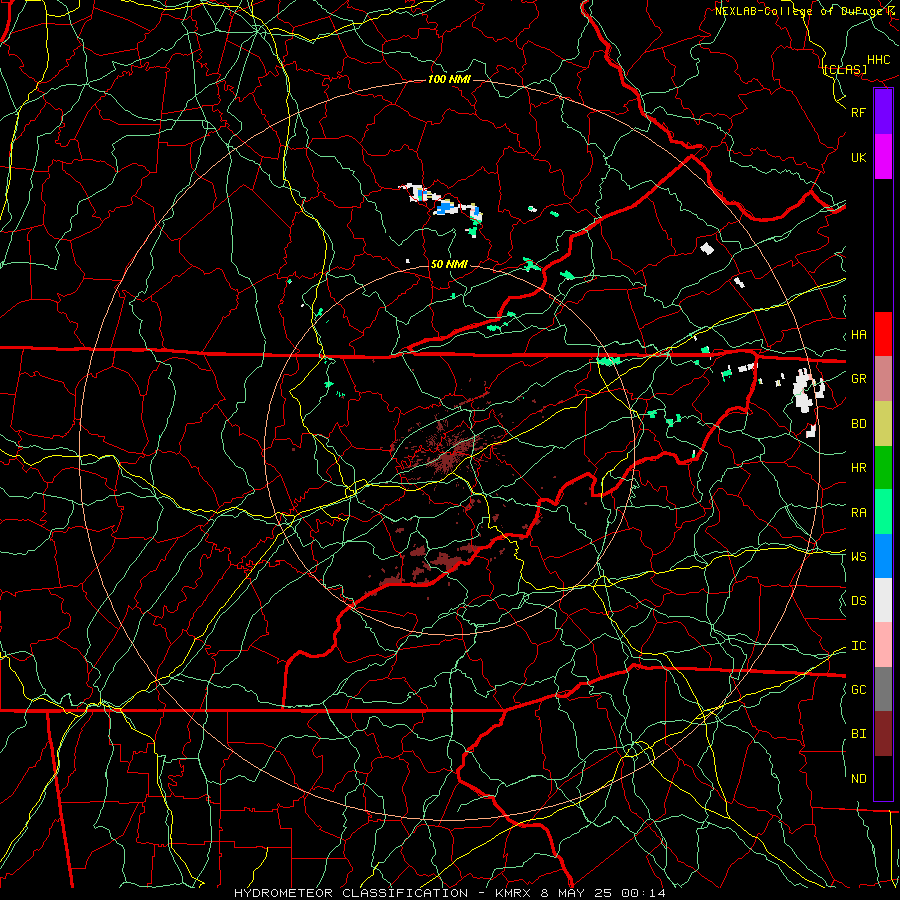The width and height of the screenshot is (900, 900).
Task: Click the 100 NMI range ring label
Action: point(449,79)
